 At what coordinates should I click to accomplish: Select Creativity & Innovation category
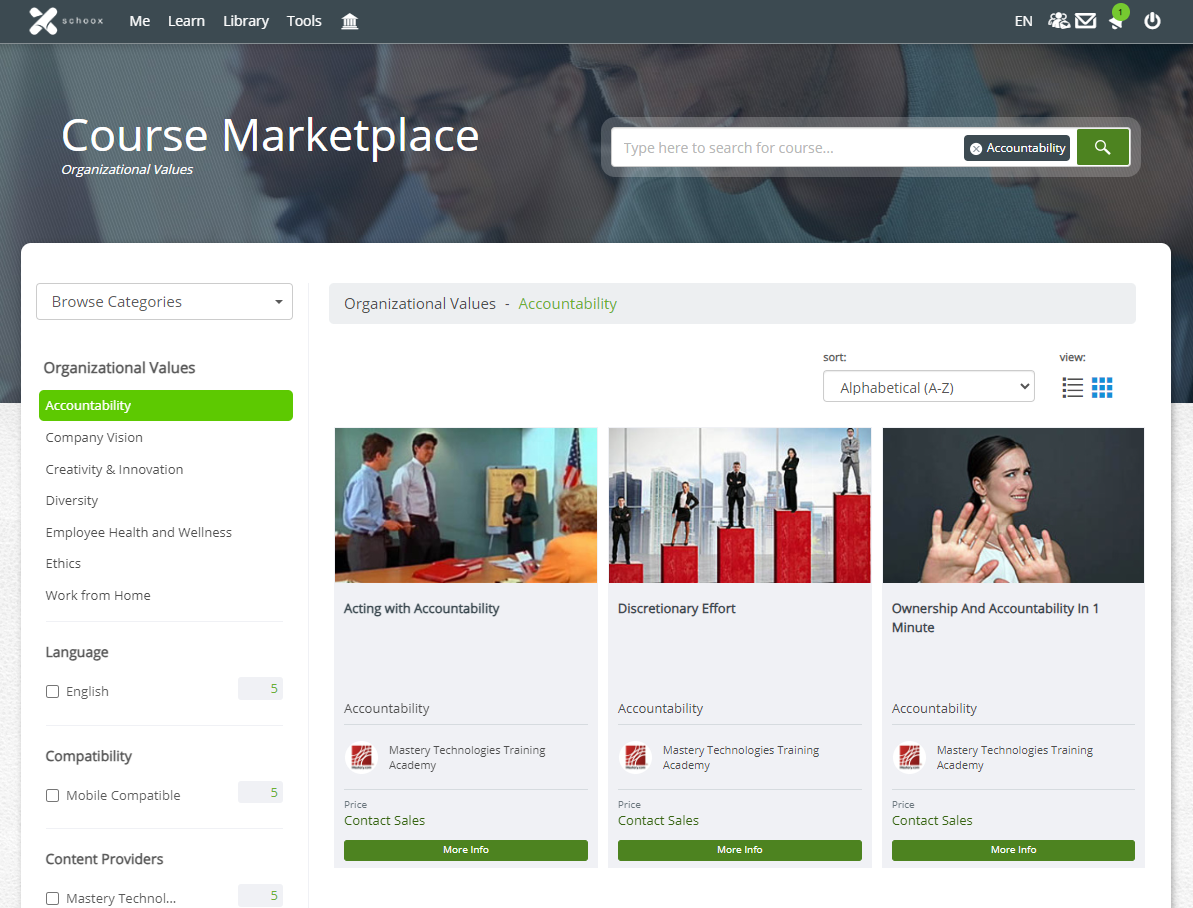click(114, 470)
